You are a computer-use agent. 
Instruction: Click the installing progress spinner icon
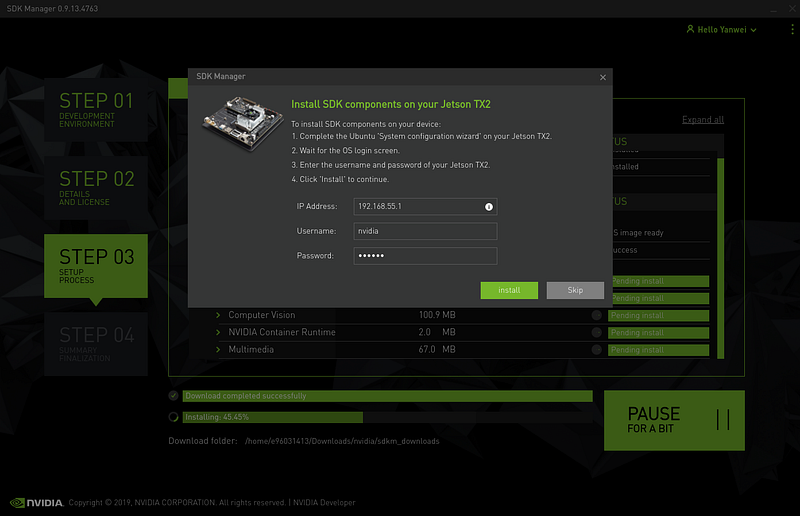[x=173, y=417]
